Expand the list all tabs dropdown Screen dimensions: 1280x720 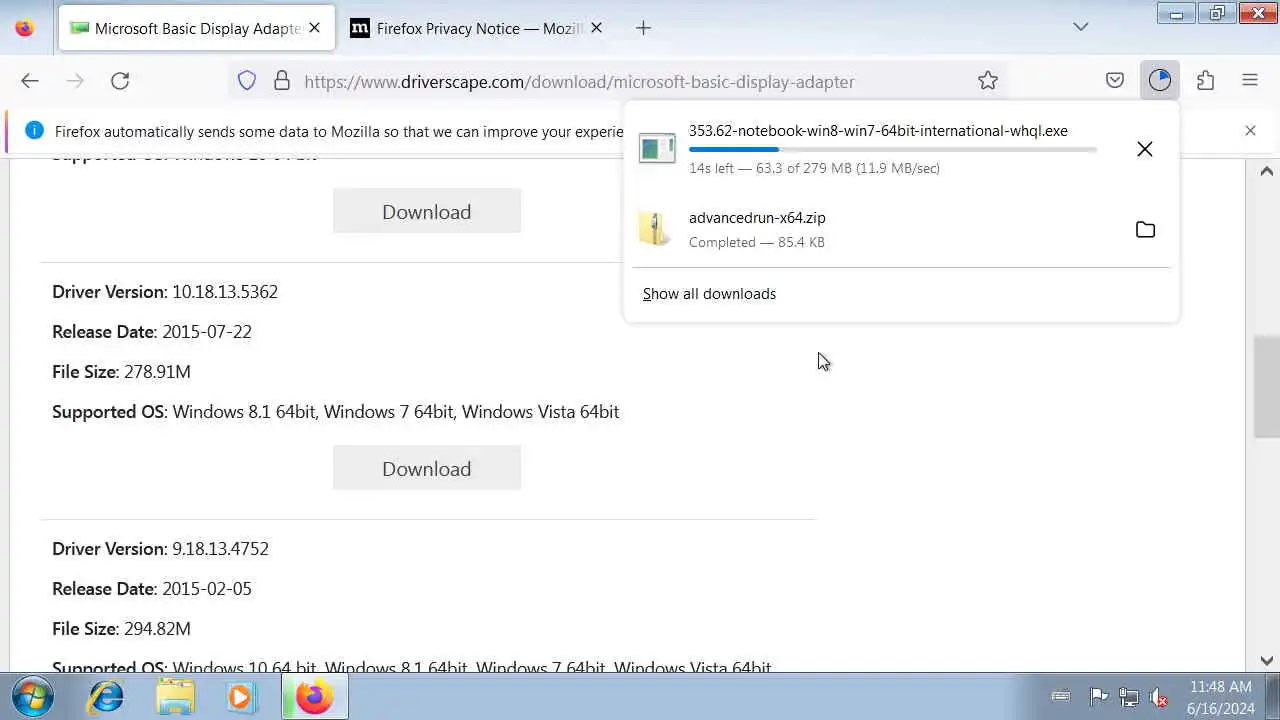click(1081, 28)
